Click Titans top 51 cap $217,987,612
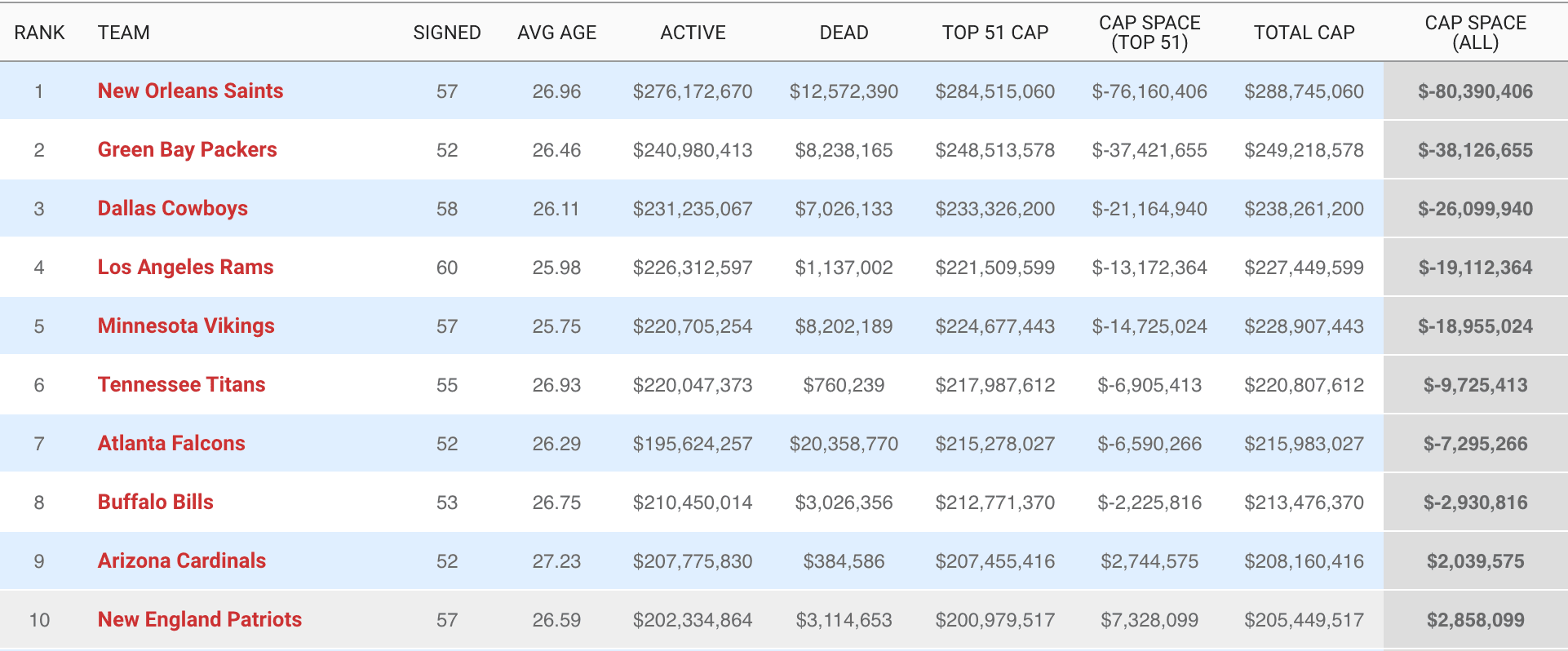Image resolution: width=1568 pixels, height=651 pixels. (x=995, y=385)
